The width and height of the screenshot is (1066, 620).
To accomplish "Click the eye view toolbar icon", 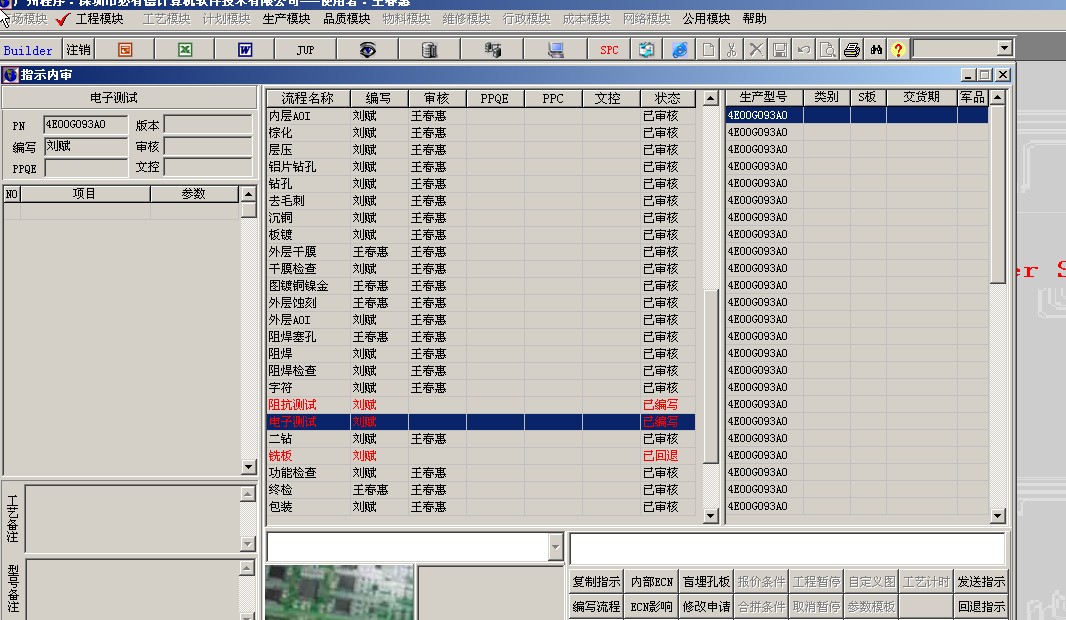I will tap(368, 50).
